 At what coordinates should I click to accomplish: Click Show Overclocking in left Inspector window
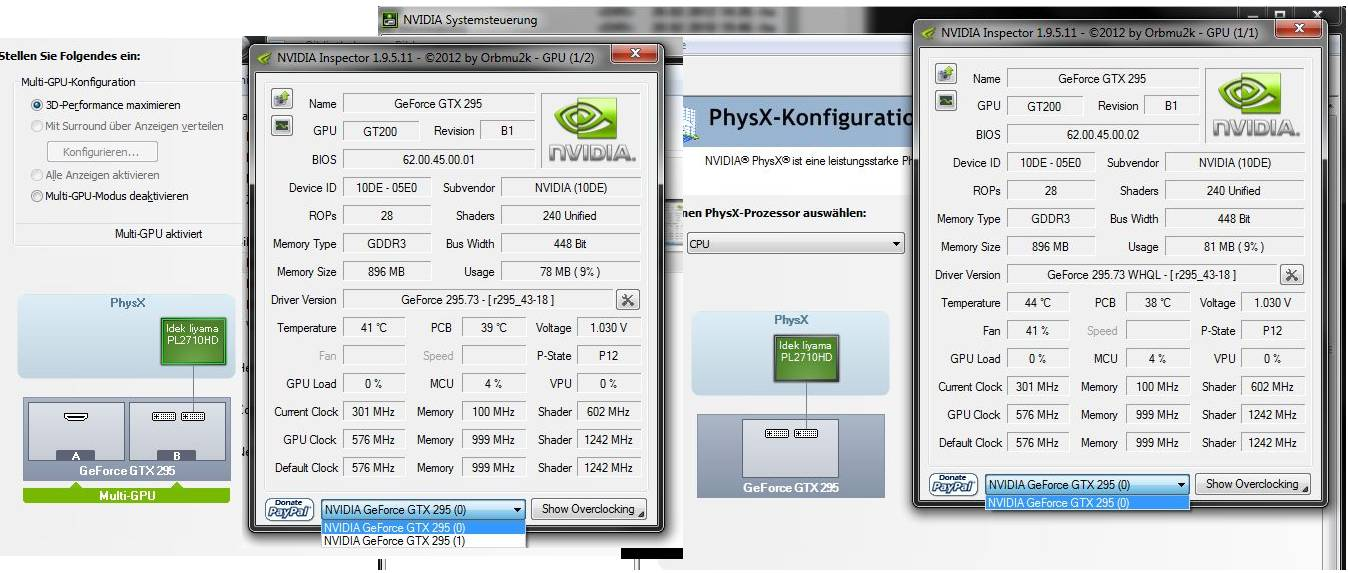588,509
